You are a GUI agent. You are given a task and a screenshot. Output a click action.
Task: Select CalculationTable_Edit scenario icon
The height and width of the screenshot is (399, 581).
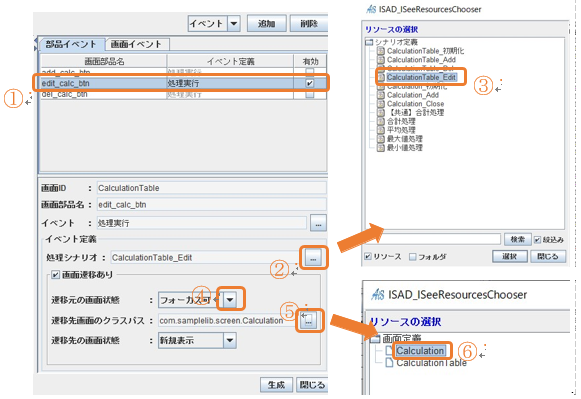(x=381, y=77)
